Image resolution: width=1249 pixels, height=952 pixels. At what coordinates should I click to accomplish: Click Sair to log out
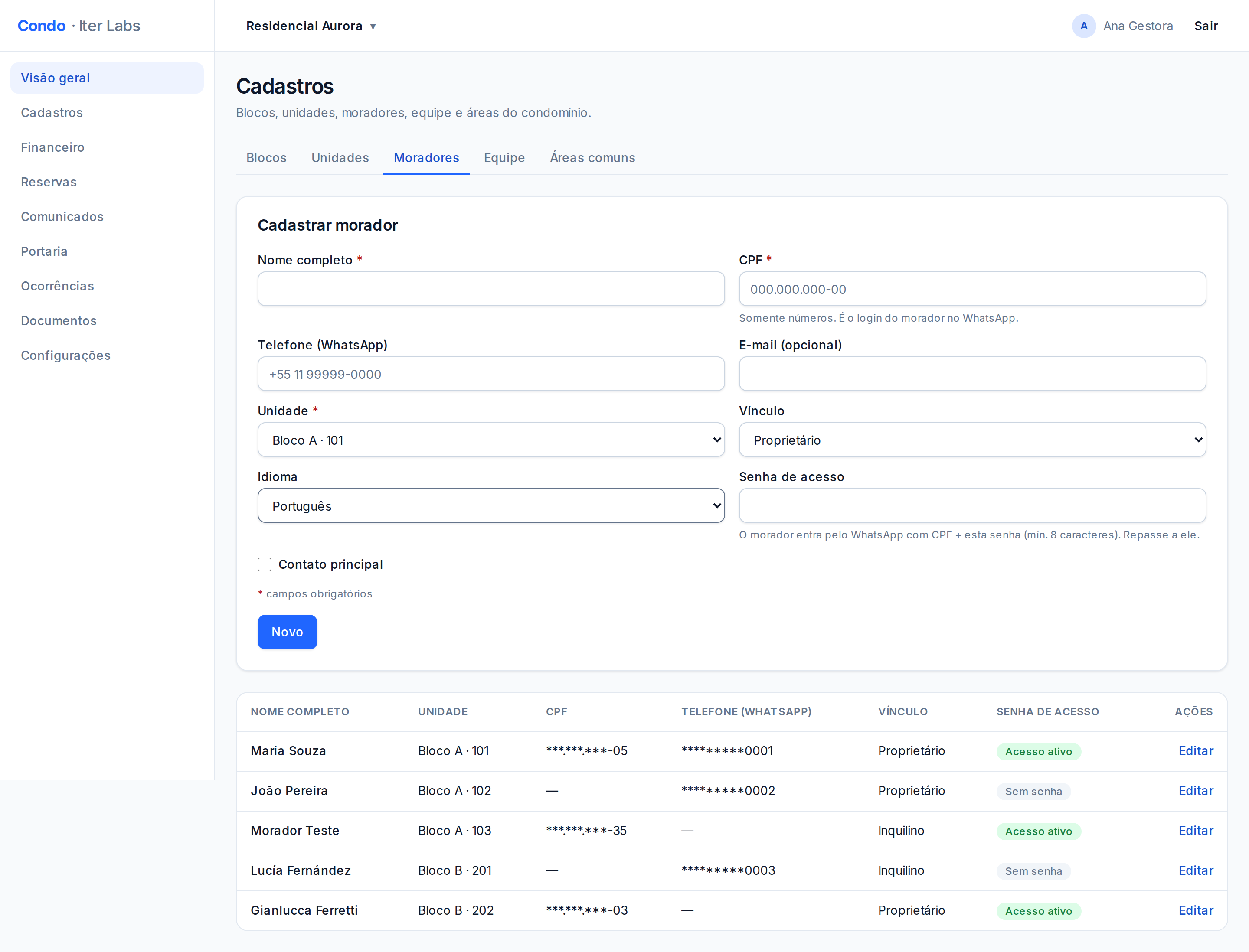(x=1206, y=26)
